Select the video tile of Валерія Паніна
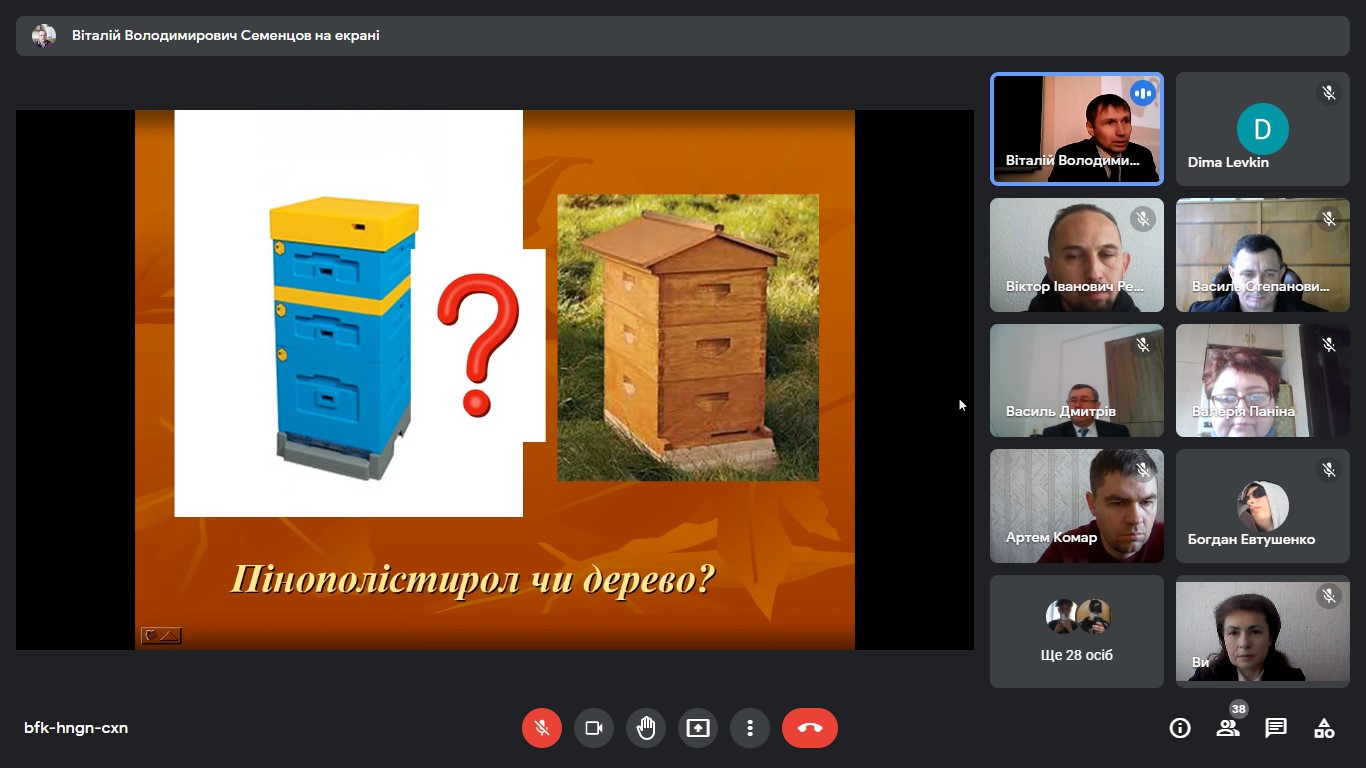The height and width of the screenshot is (768, 1366). click(1263, 381)
